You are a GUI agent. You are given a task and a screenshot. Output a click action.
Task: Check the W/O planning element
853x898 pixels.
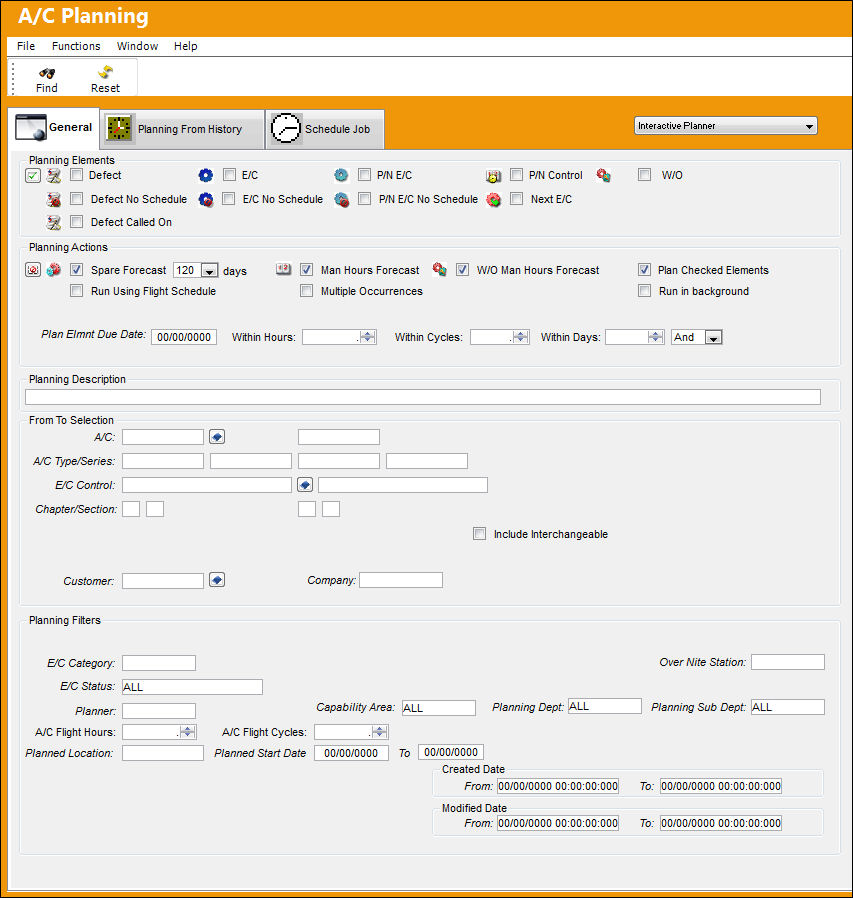point(644,175)
